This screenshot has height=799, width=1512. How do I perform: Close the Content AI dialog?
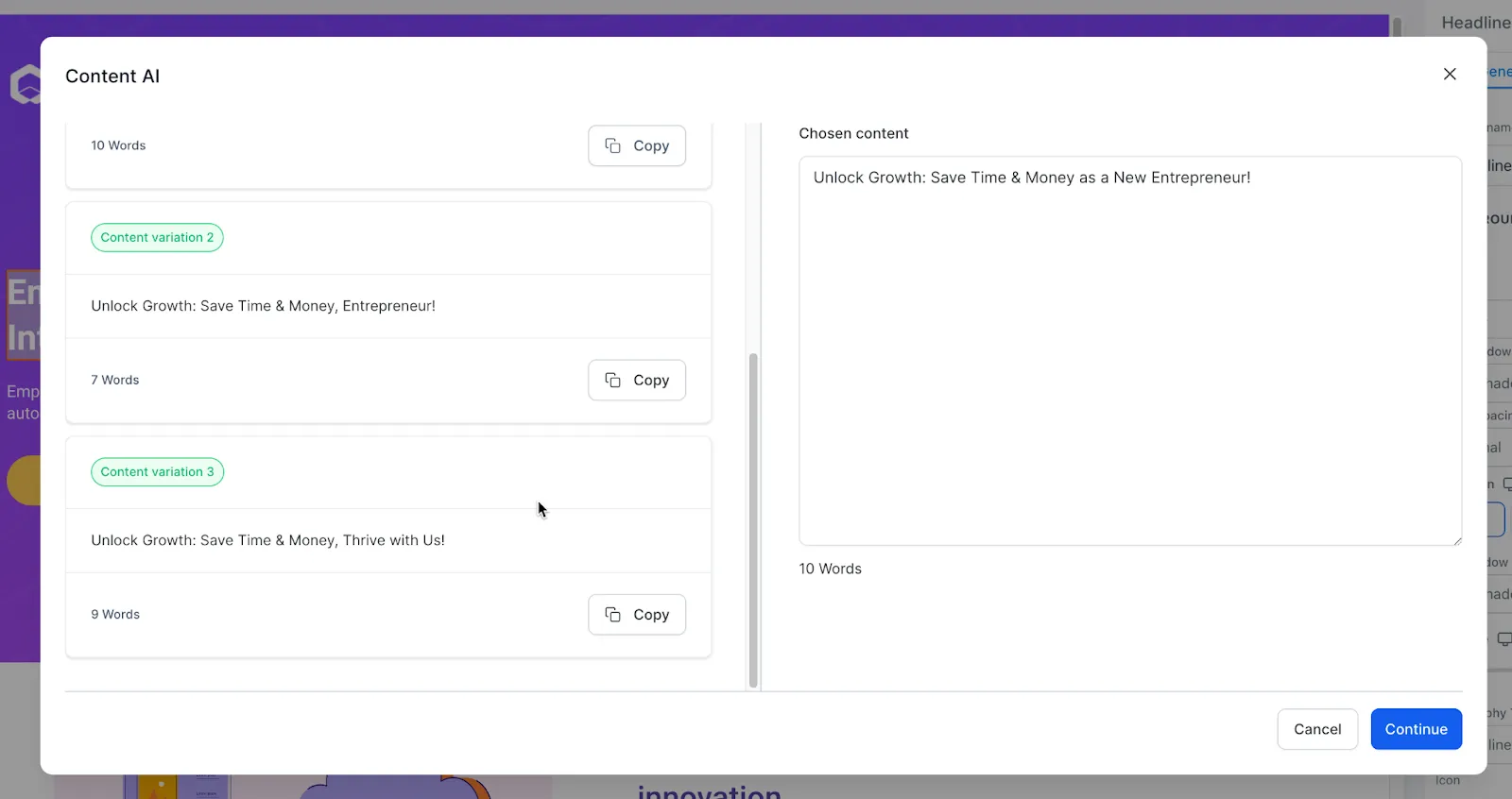pos(1450,74)
